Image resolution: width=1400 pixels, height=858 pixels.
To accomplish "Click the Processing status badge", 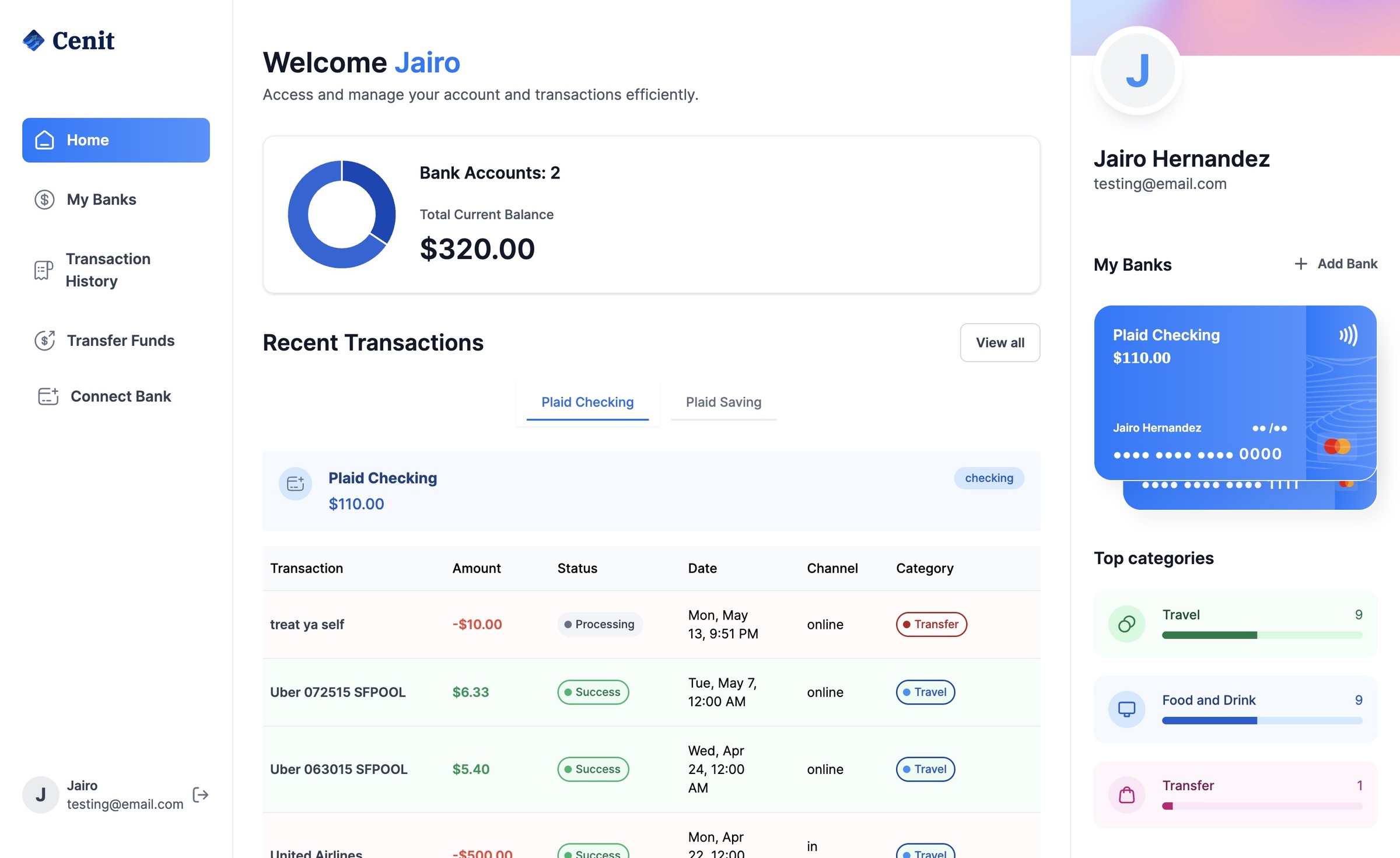I will (x=600, y=624).
